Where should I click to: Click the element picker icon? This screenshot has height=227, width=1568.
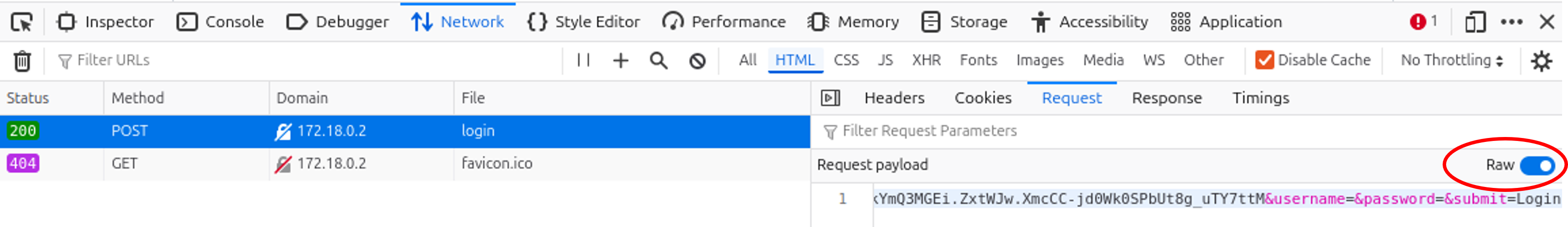click(x=22, y=23)
